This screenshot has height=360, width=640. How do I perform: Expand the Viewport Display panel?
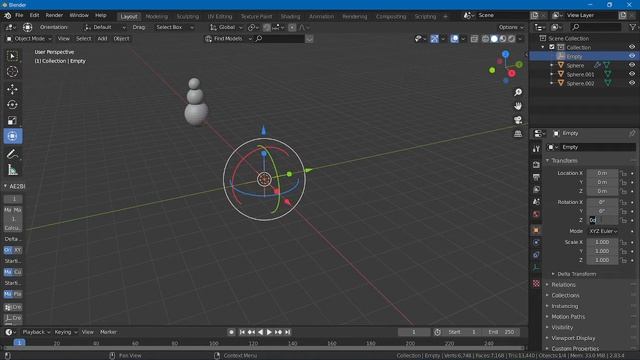point(573,338)
